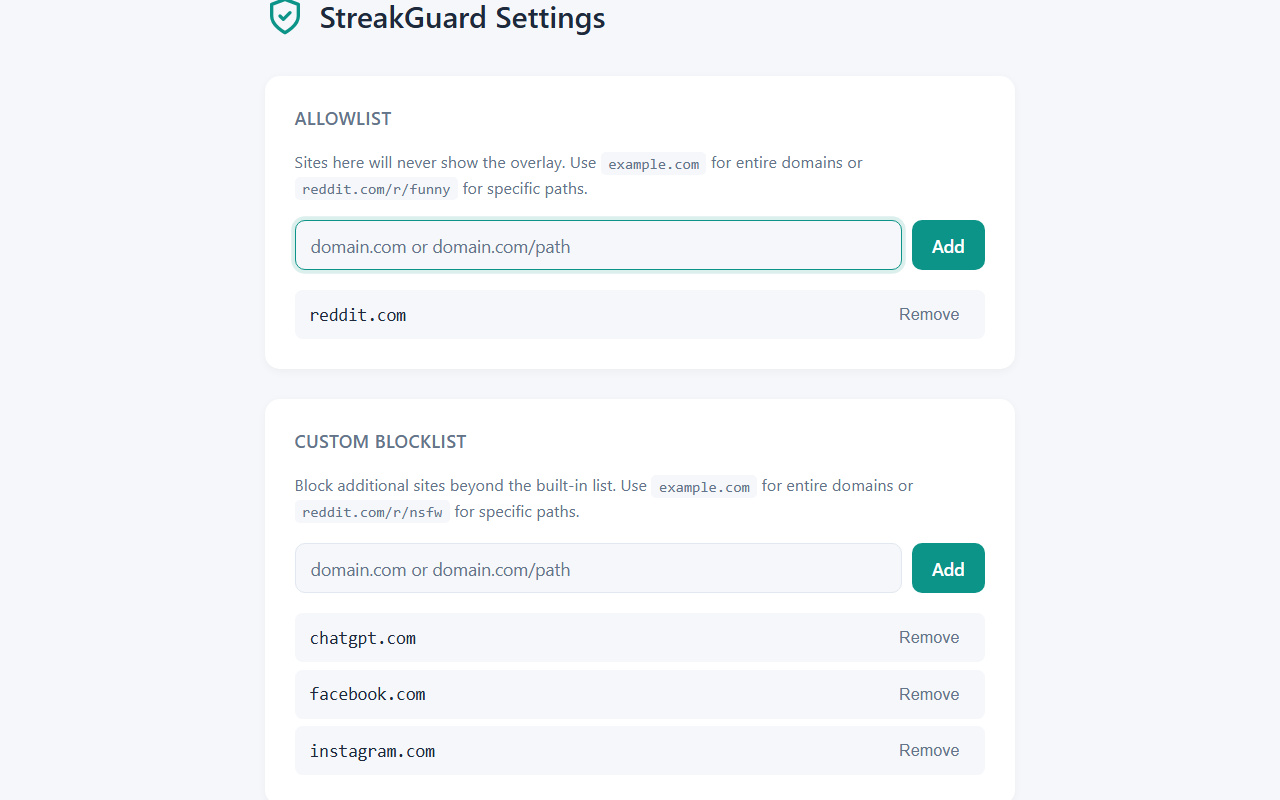Remove facebook.com from the blocklist

(928, 694)
